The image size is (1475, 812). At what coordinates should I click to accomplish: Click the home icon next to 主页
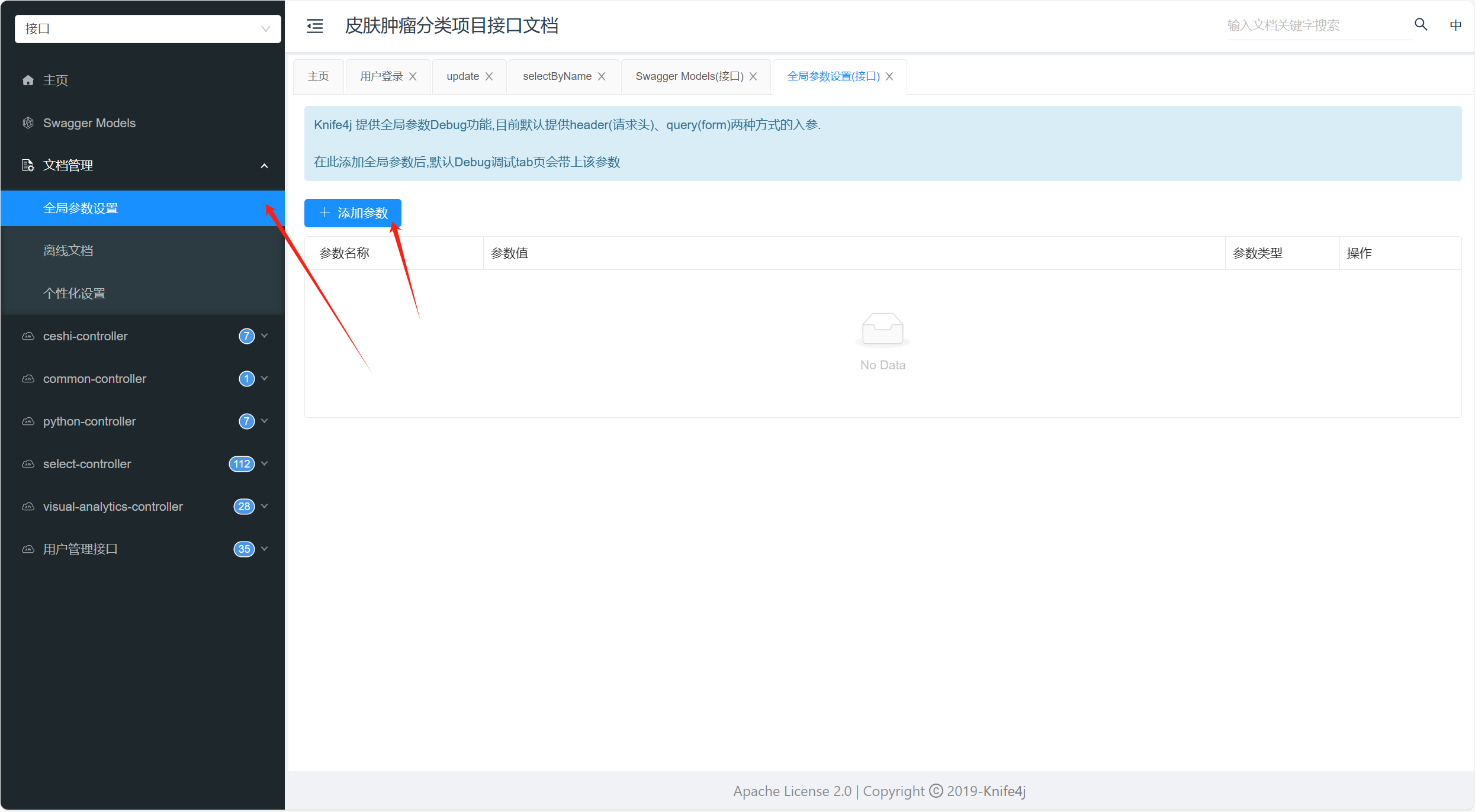(28, 80)
